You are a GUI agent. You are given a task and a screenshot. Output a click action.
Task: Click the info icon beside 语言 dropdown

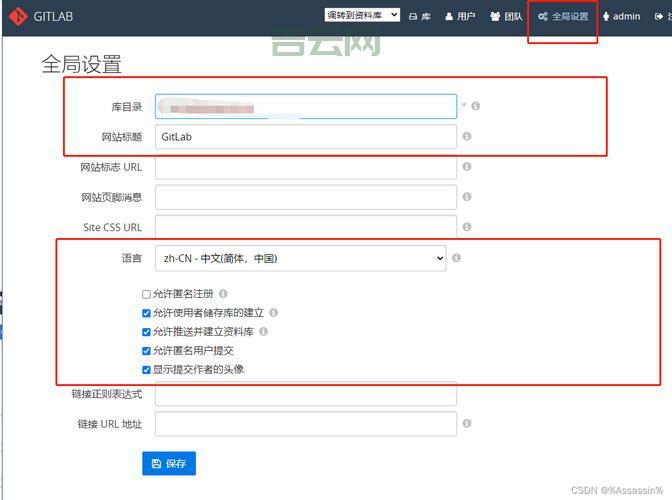(x=456, y=258)
